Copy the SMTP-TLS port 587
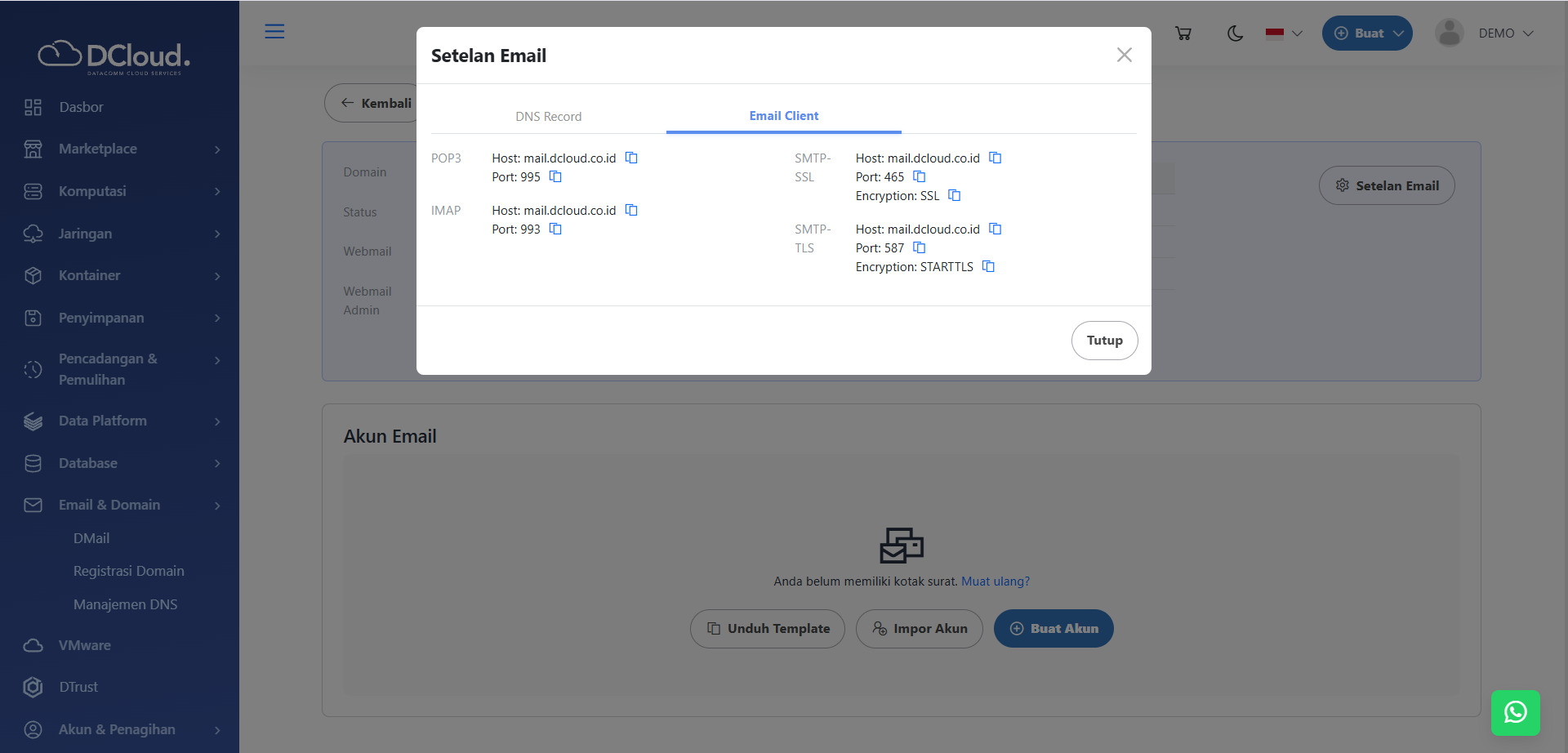 [x=919, y=247]
